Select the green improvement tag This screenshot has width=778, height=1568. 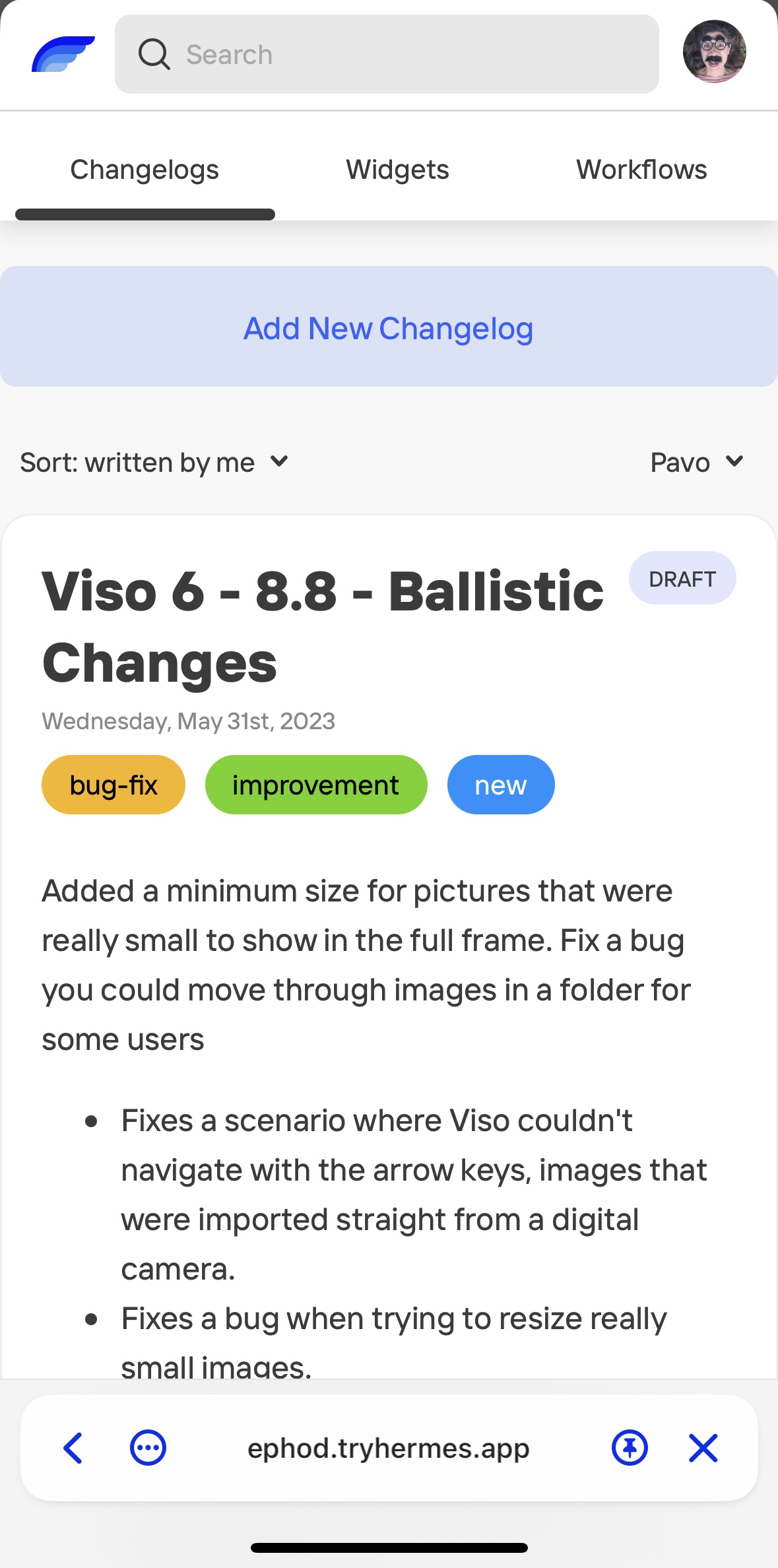tap(315, 785)
